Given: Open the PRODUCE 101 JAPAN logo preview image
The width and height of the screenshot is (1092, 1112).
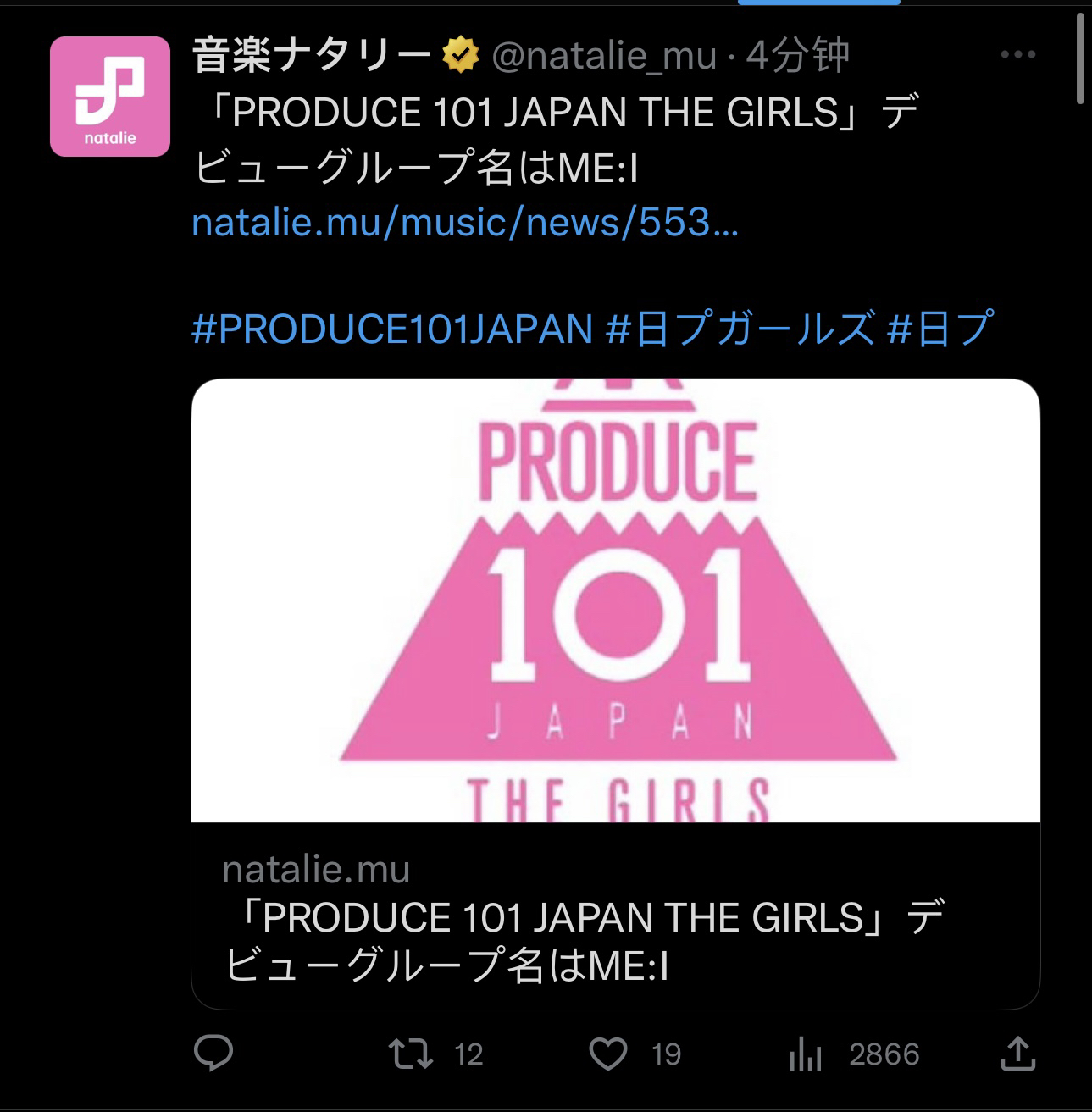Looking at the screenshot, I should pos(616,600).
